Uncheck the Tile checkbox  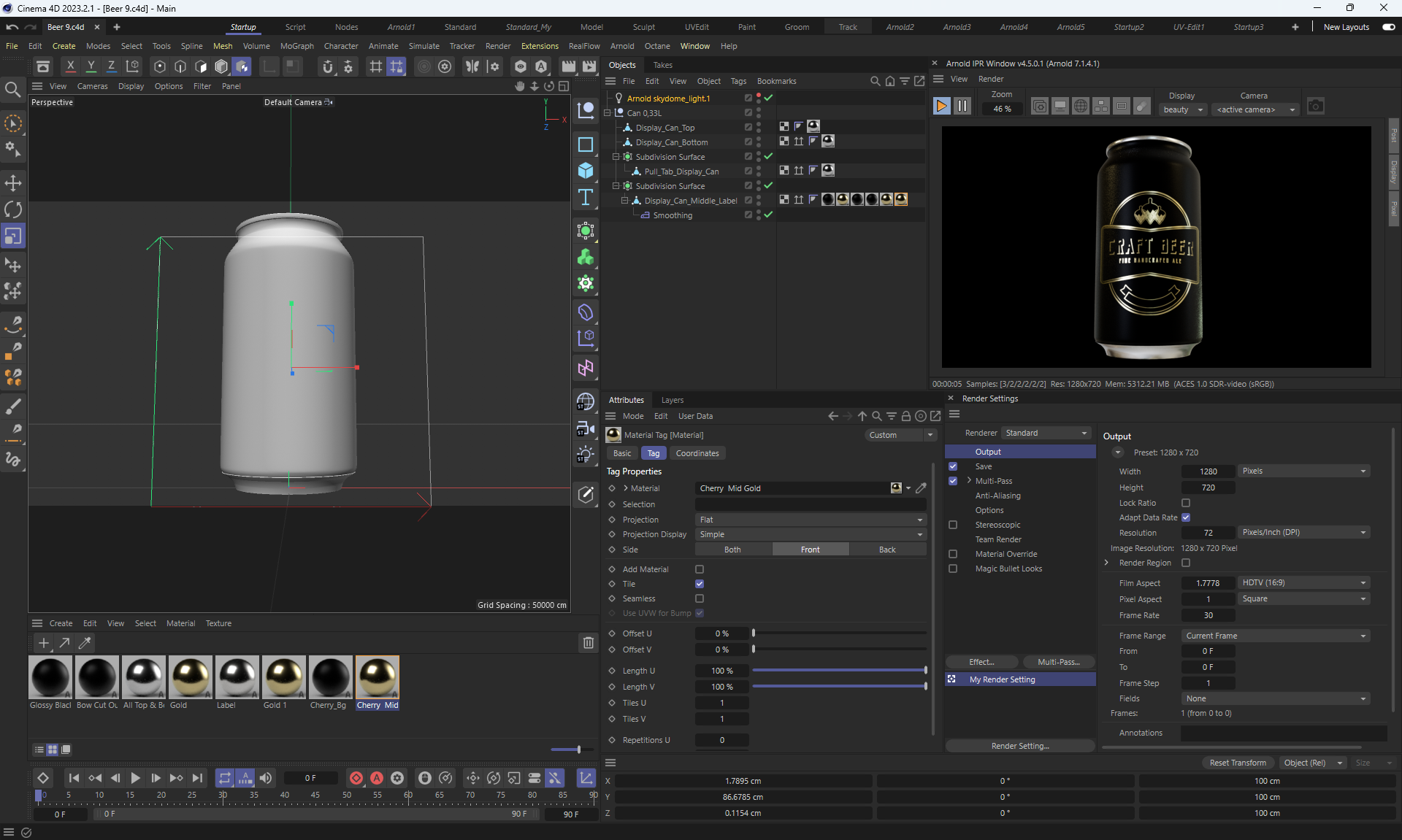pyautogui.click(x=700, y=584)
